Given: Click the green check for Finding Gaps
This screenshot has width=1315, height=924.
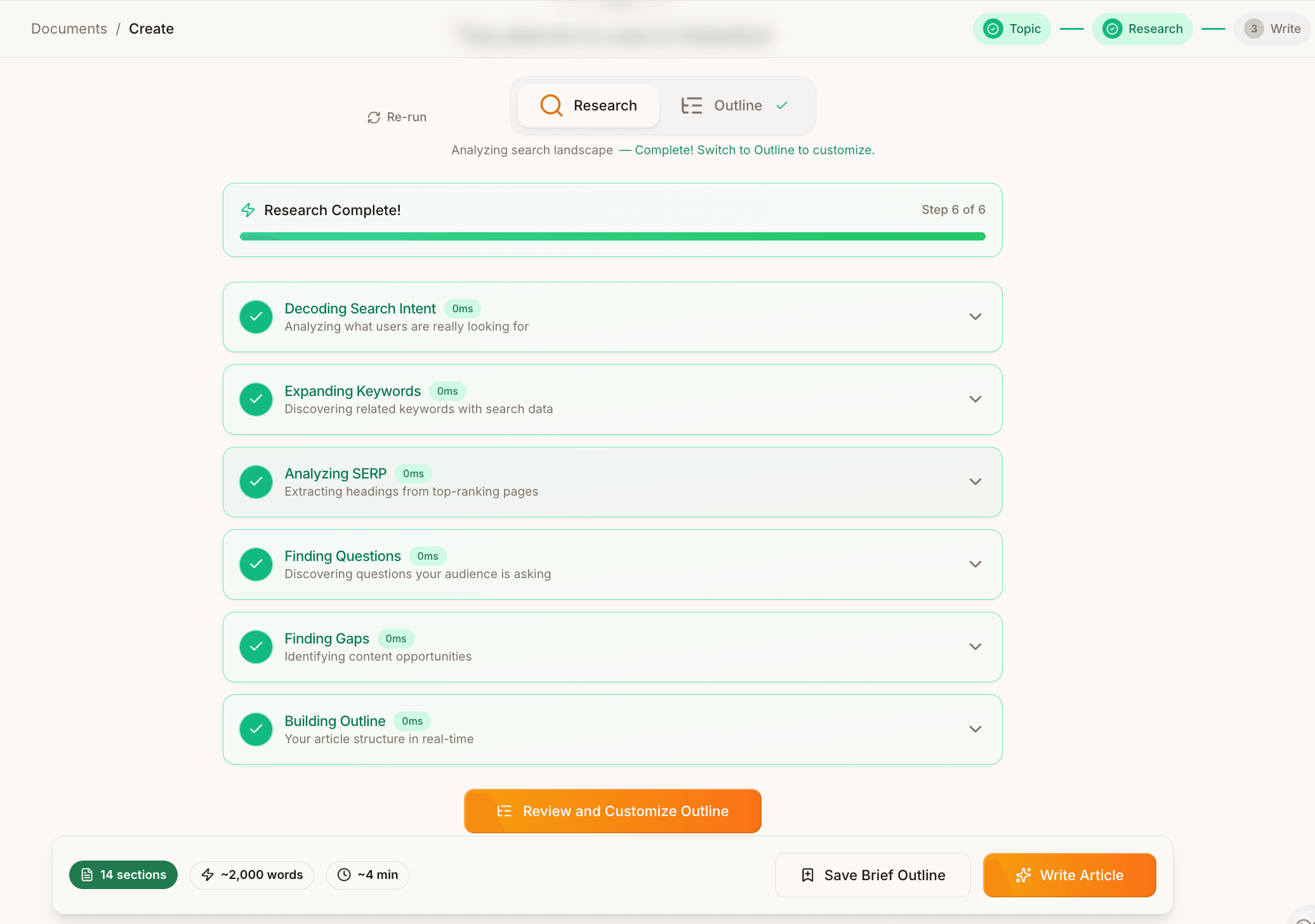Looking at the screenshot, I should [256, 647].
